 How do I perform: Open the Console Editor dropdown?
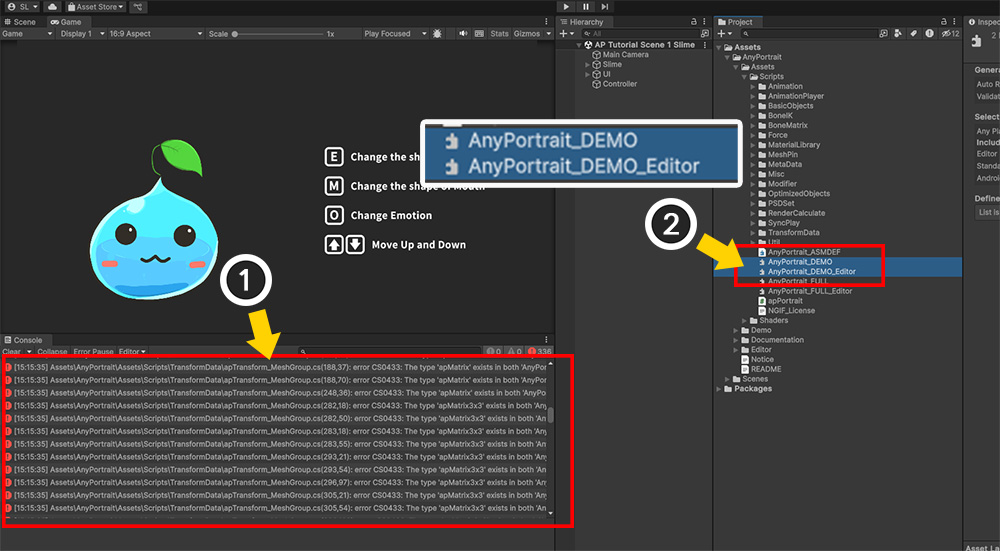132,351
